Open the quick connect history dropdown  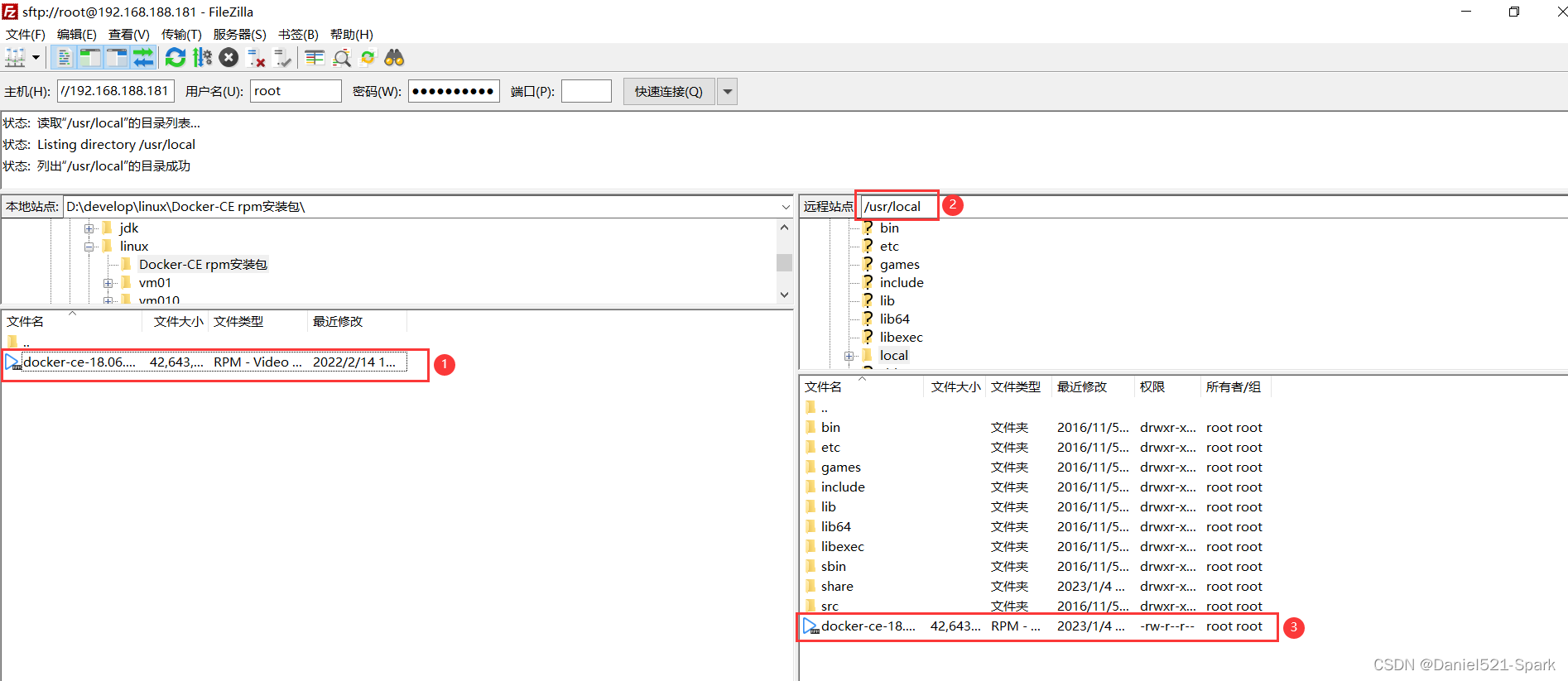click(x=728, y=92)
